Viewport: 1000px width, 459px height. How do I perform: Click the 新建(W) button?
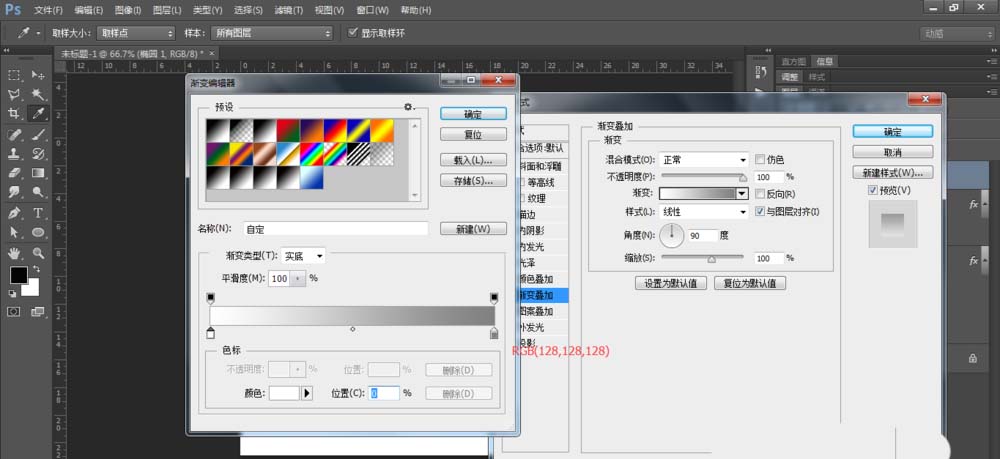pyautogui.click(x=473, y=229)
